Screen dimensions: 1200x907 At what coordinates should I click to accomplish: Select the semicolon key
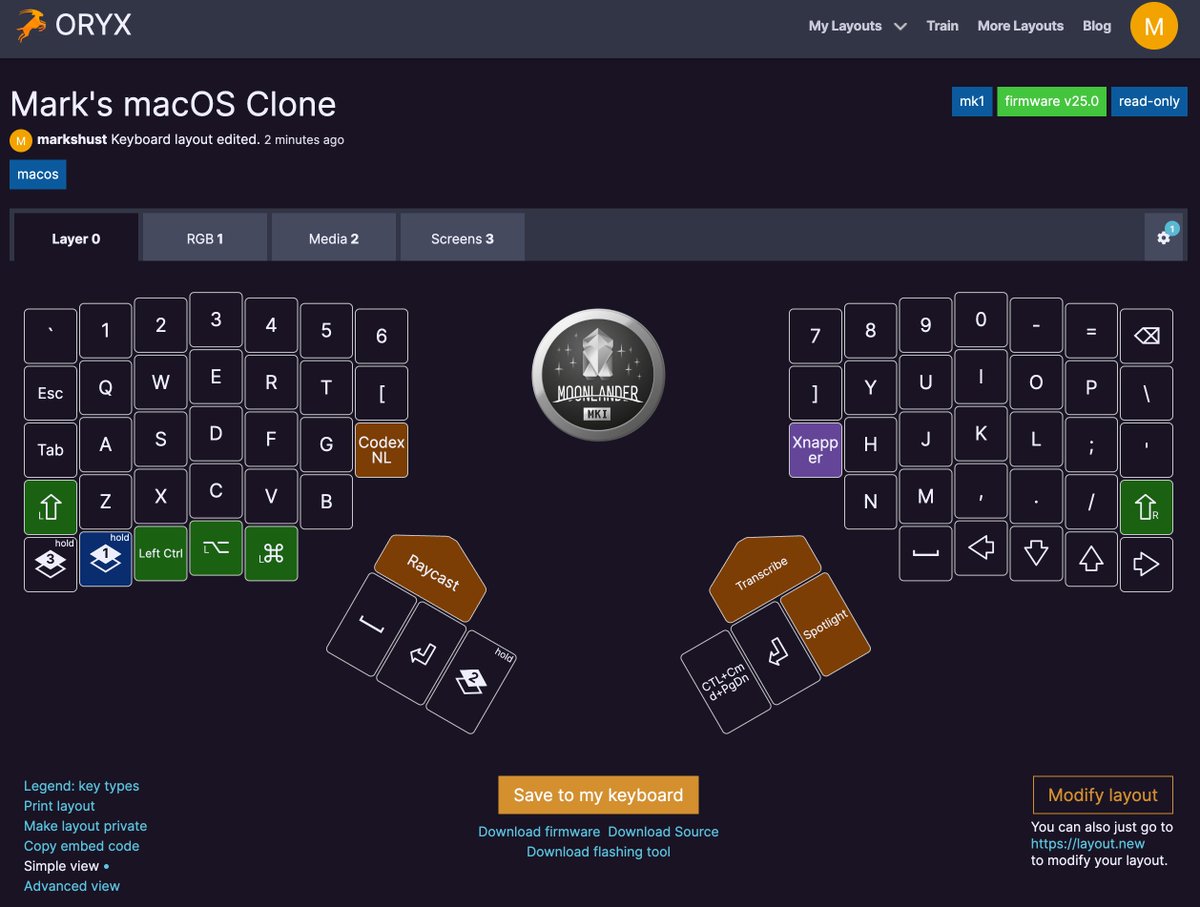(x=1091, y=445)
